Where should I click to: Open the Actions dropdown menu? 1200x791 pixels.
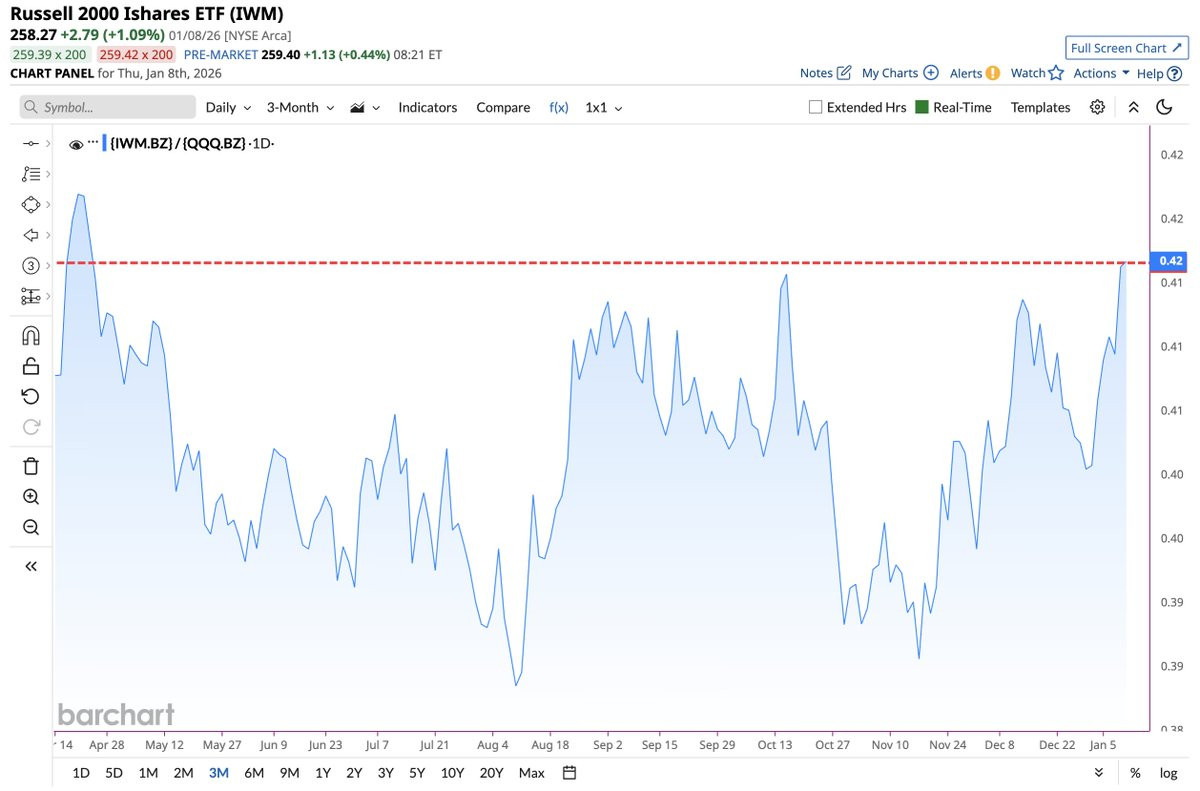pyautogui.click(x=1102, y=73)
